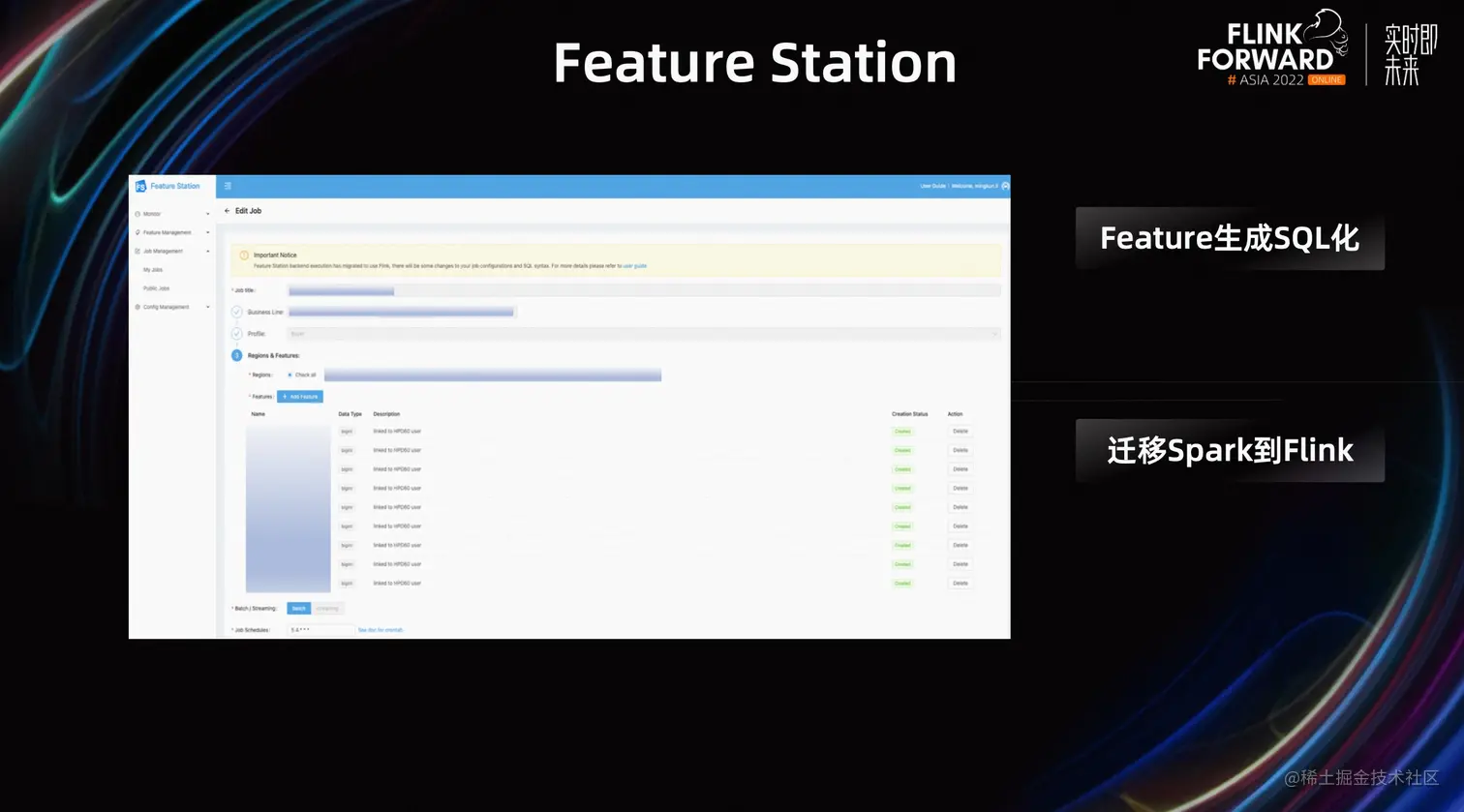The height and width of the screenshot is (812, 1464).
Task: Click the Description column header
Action: (386, 414)
